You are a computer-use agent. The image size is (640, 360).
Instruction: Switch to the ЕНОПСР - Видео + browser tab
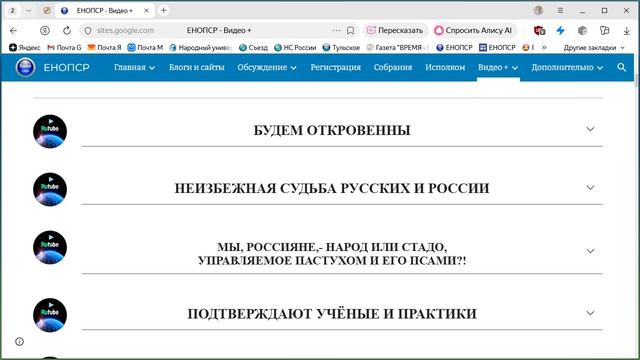coord(104,11)
